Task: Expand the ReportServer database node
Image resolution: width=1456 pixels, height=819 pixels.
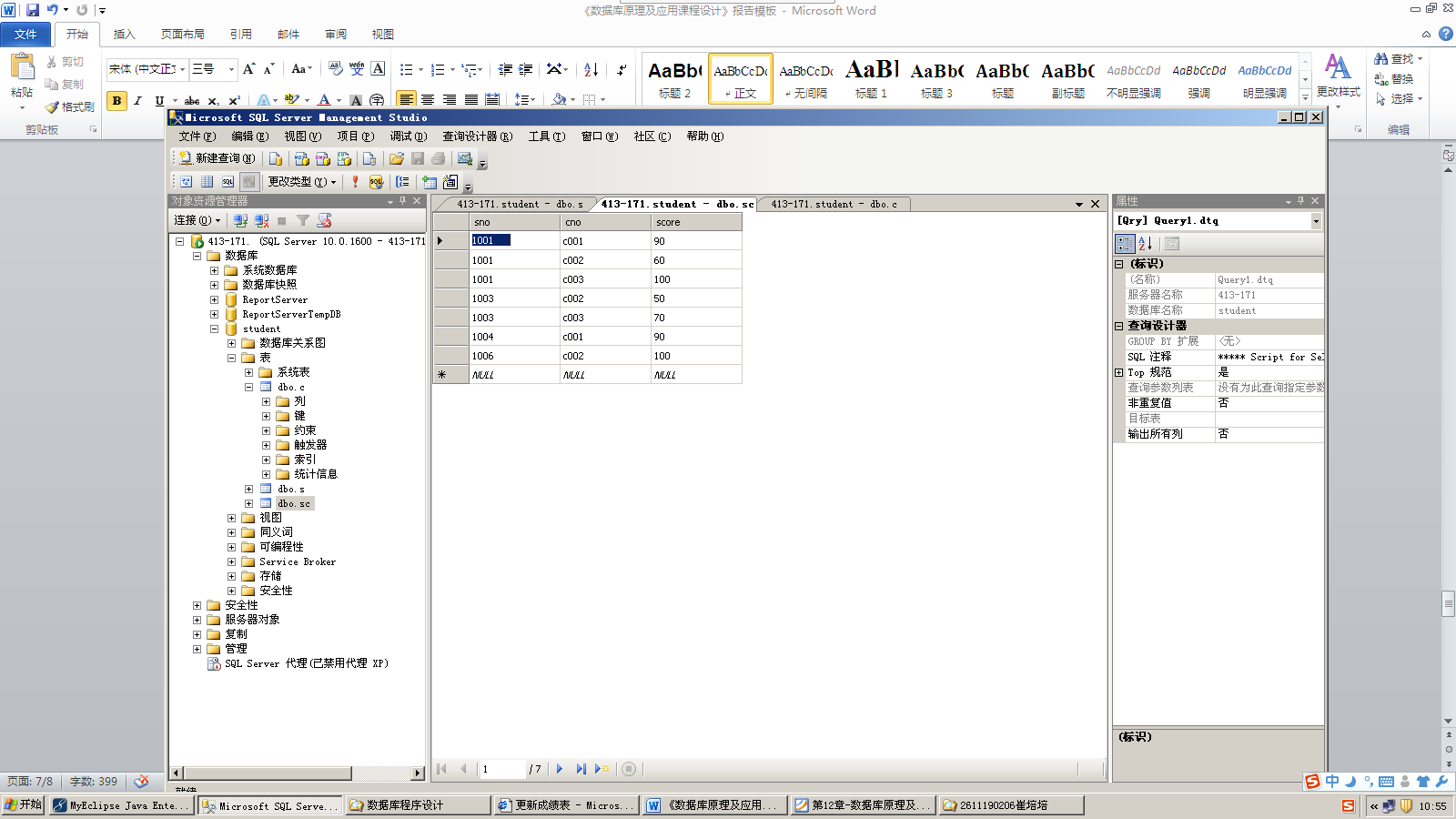Action: pyautogui.click(x=214, y=299)
